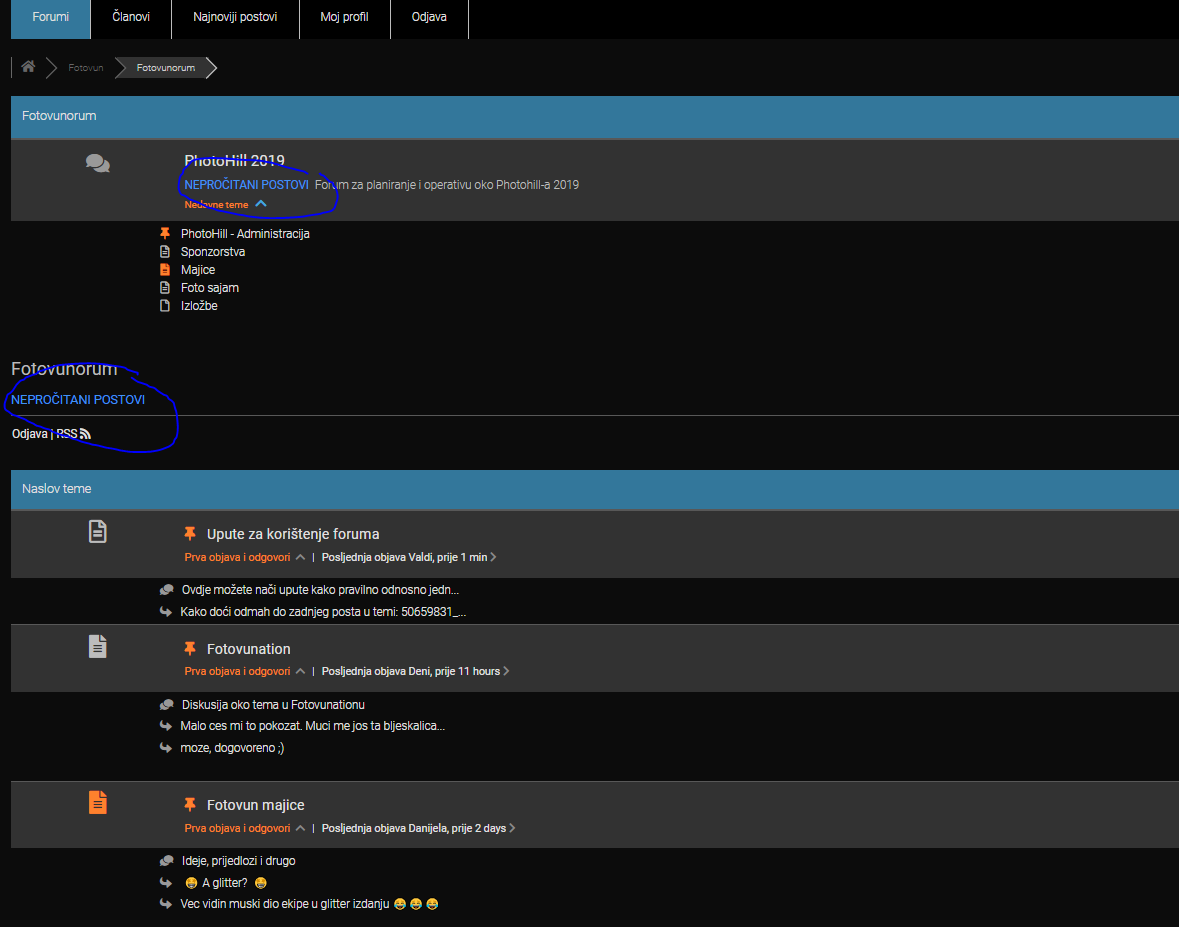Click the PhotoHill 2019 forum speech-bubble icon

coord(98,164)
